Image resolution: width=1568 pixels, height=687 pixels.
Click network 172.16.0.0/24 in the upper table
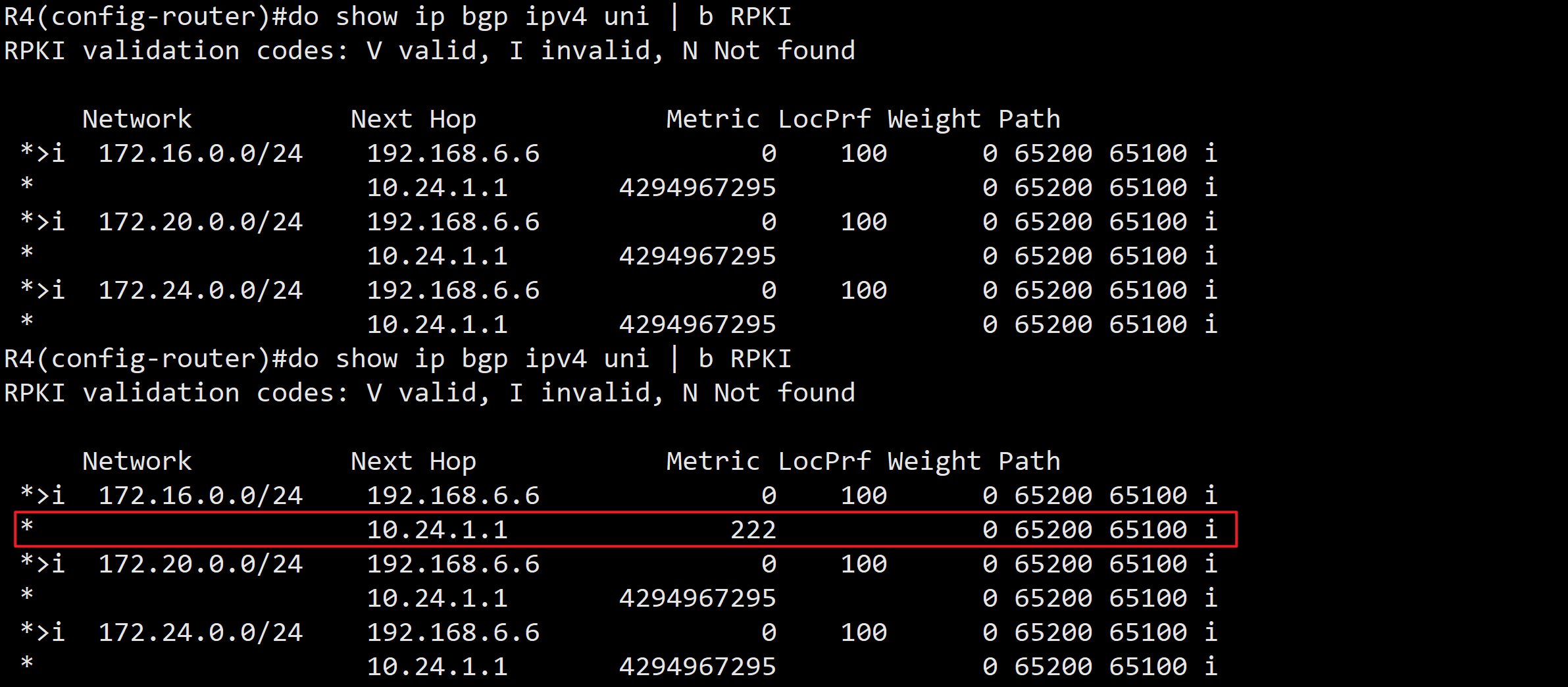201,153
